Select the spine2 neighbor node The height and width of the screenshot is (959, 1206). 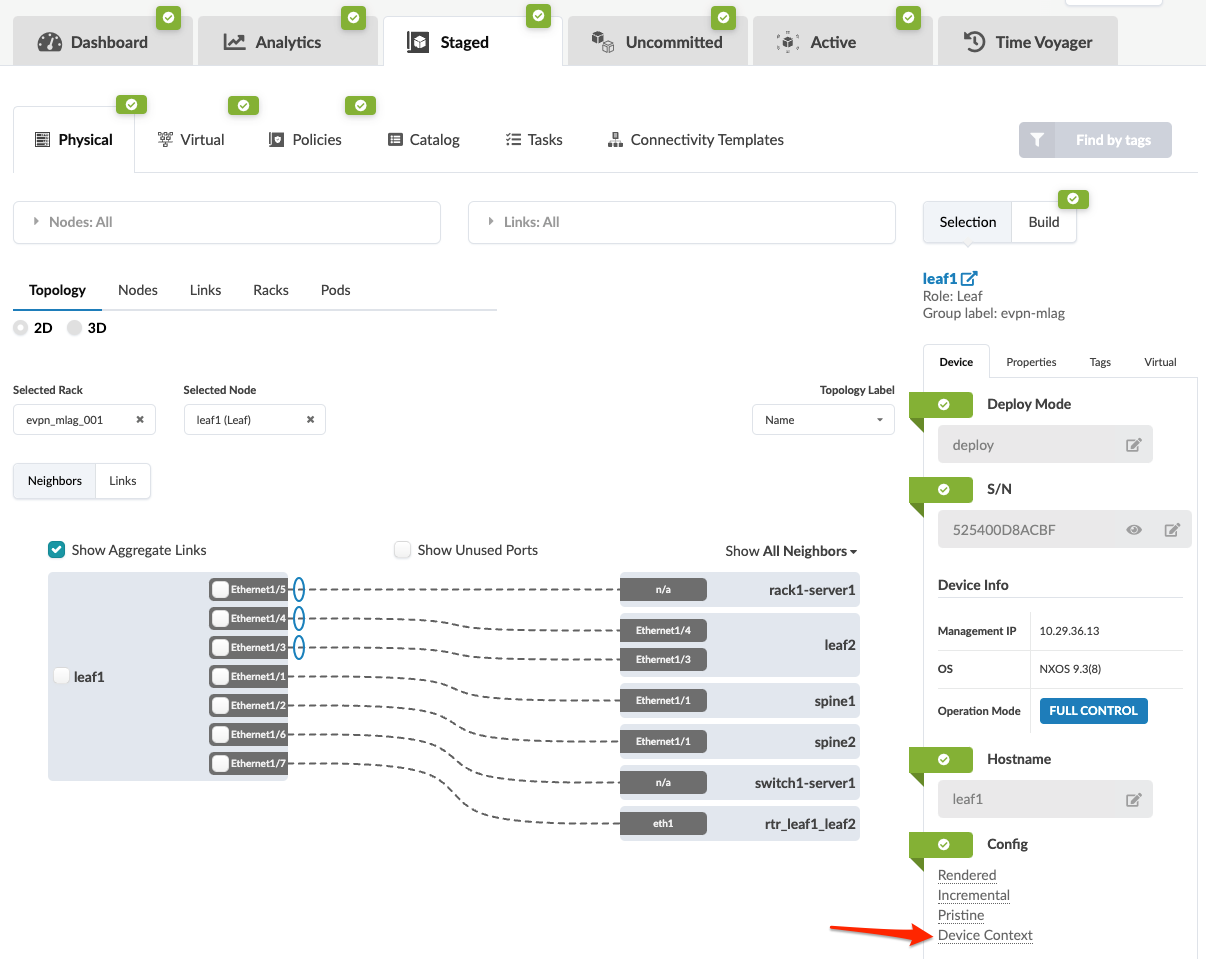pos(739,742)
